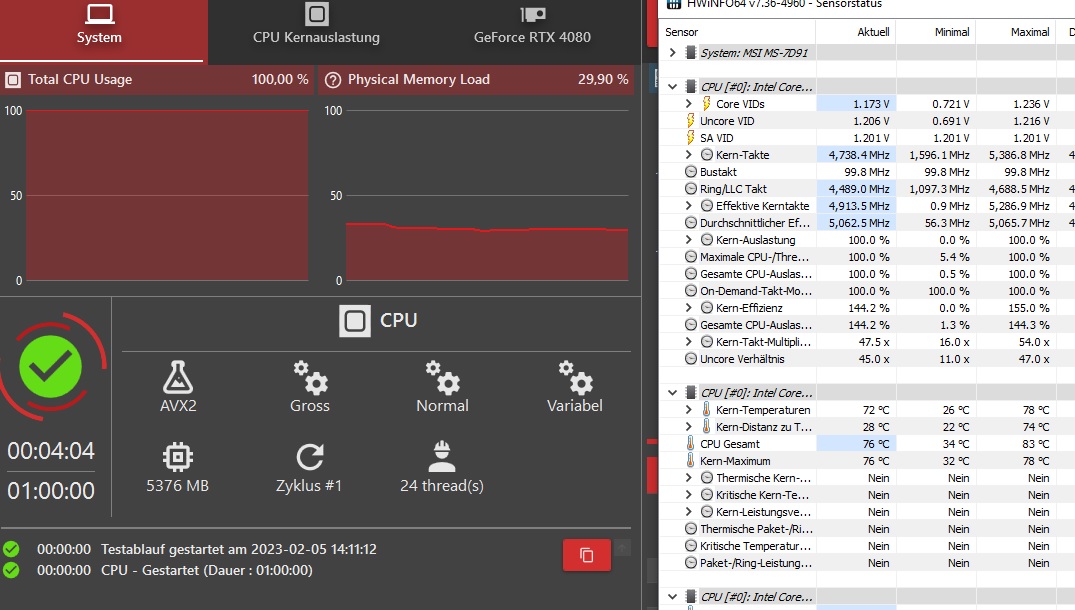Expand Effektive Kerntakte row
This screenshot has width=1075, height=610.
tap(689, 206)
